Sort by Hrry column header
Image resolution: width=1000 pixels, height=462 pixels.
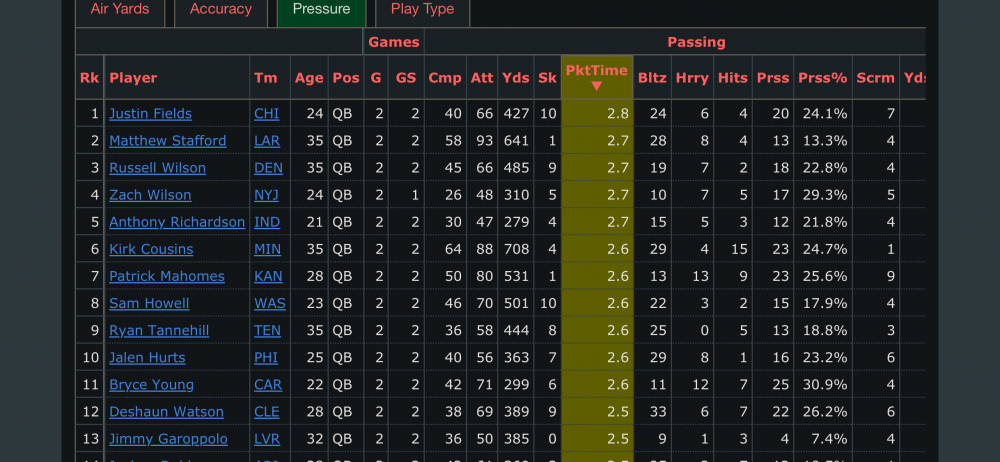pos(692,78)
